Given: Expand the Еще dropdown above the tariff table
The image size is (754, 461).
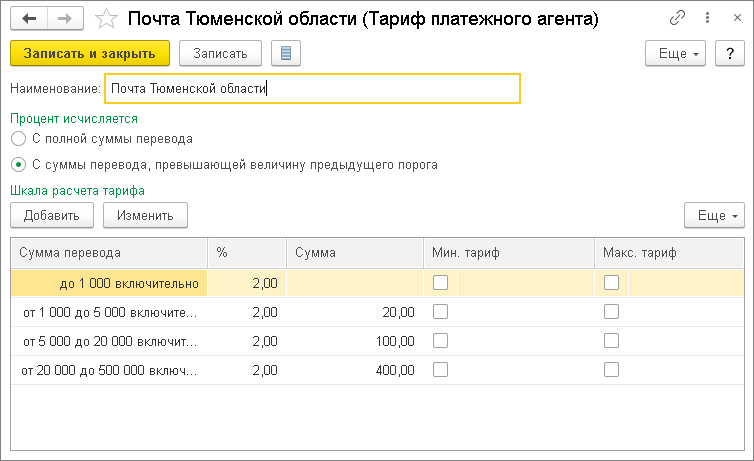Looking at the screenshot, I should [x=714, y=214].
